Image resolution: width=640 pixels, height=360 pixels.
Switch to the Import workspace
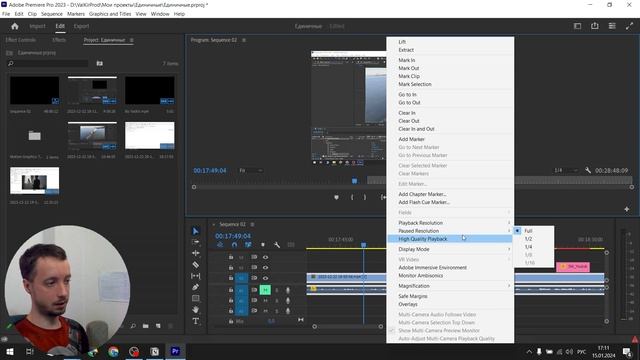pos(37,26)
